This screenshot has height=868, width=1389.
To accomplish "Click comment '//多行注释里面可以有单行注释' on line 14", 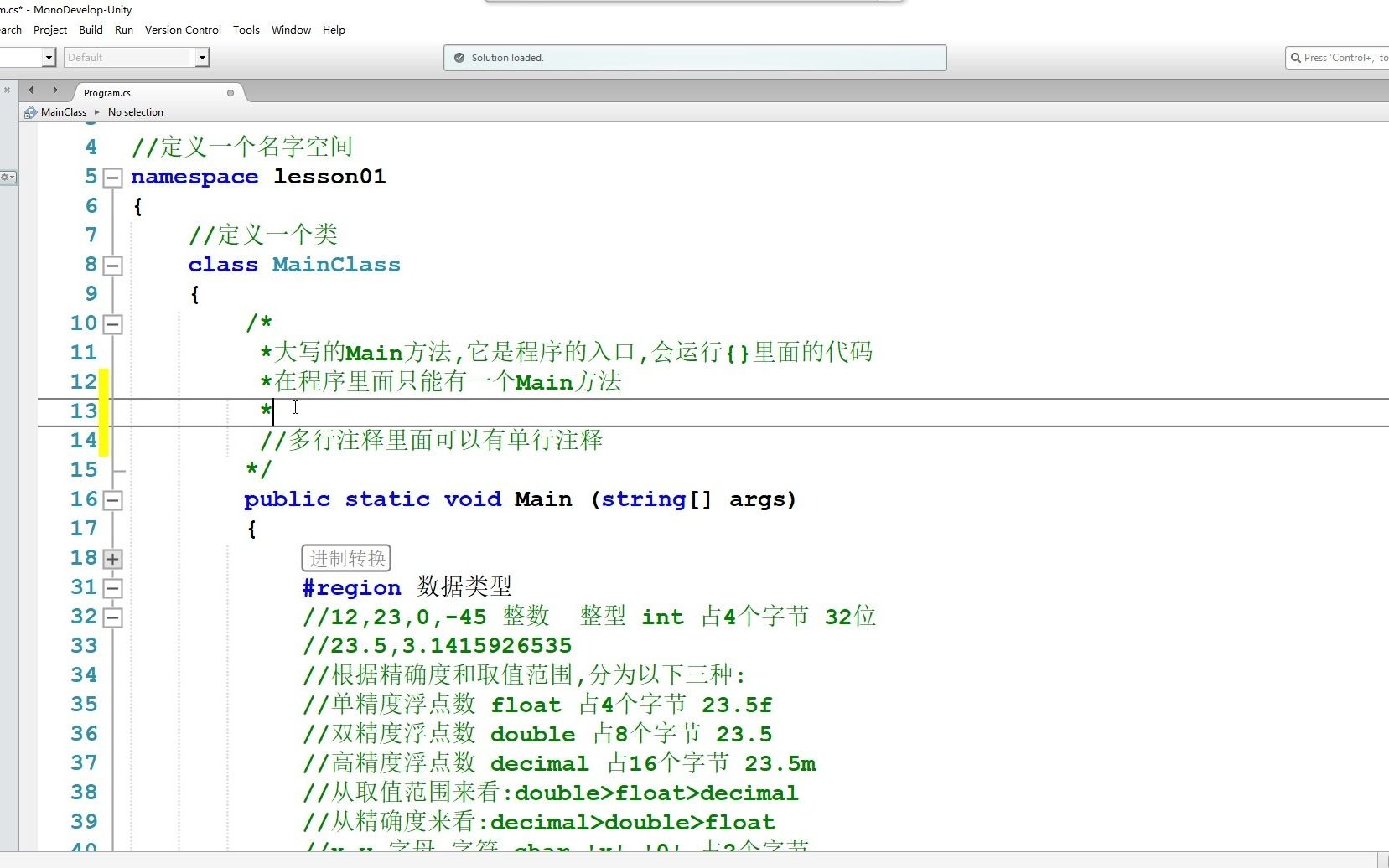I will tap(431, 440).
